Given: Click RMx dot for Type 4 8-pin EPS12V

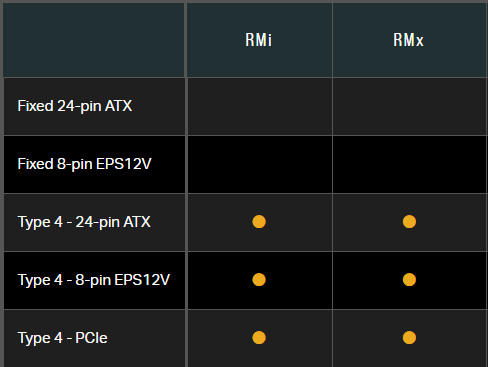Looking at the screenshot, I should pyautogui.click(x=409, y=280).
